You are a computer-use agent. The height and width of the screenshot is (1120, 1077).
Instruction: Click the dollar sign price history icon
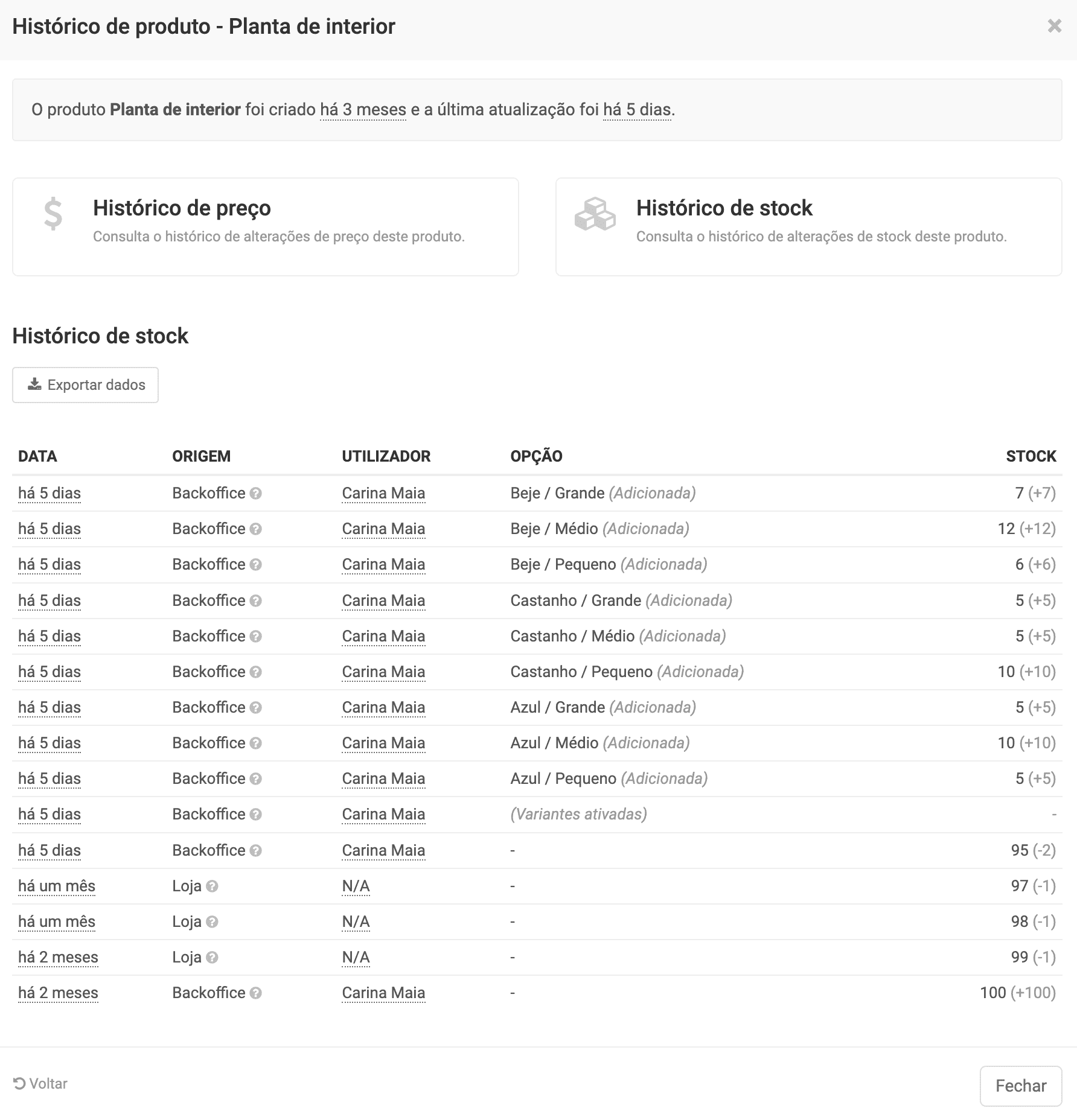[53, 214]
